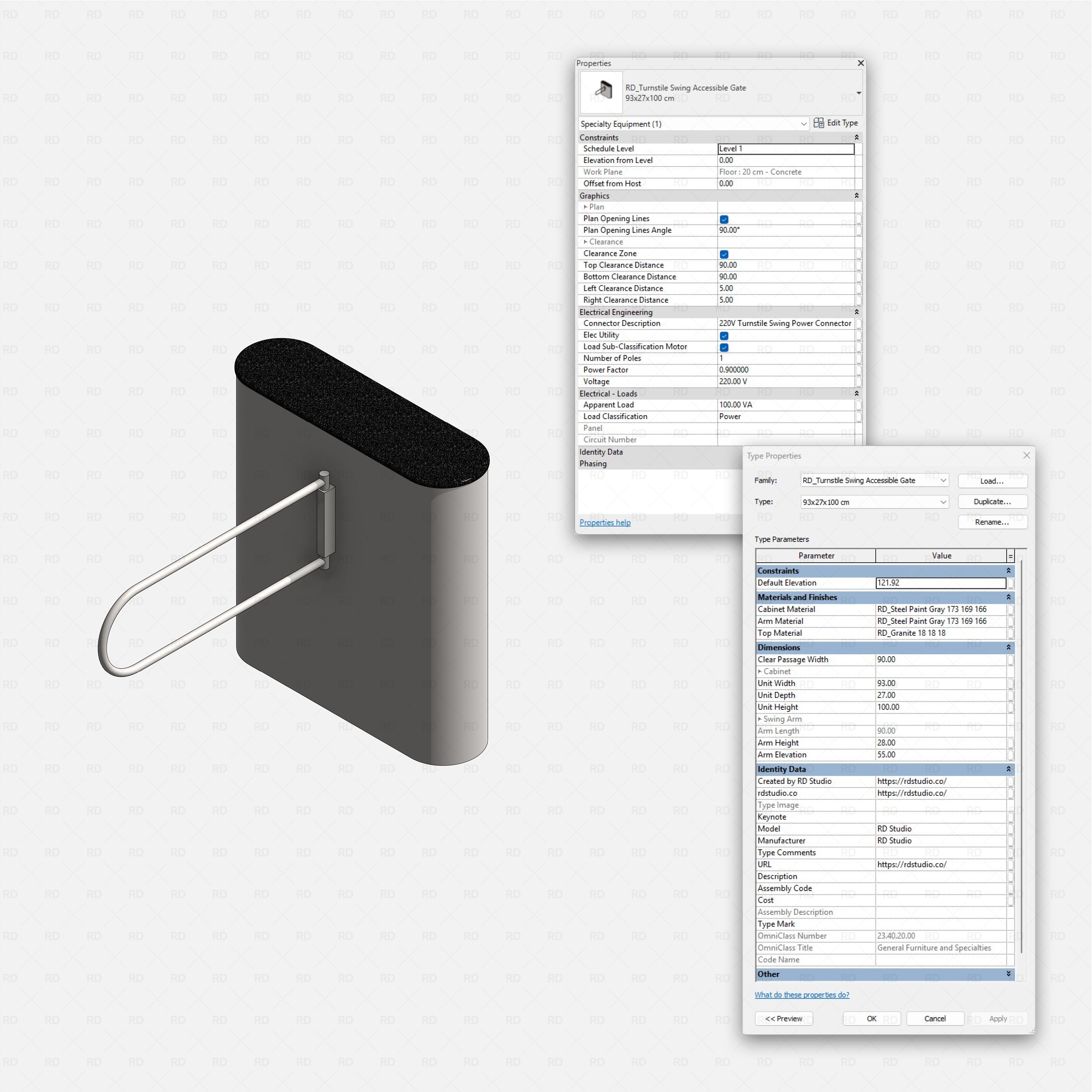Image resolution: width=1092 pixels, height=1092 pixels.
Task: Click the Unit Width value 93.00
Action: coord(940,683)
